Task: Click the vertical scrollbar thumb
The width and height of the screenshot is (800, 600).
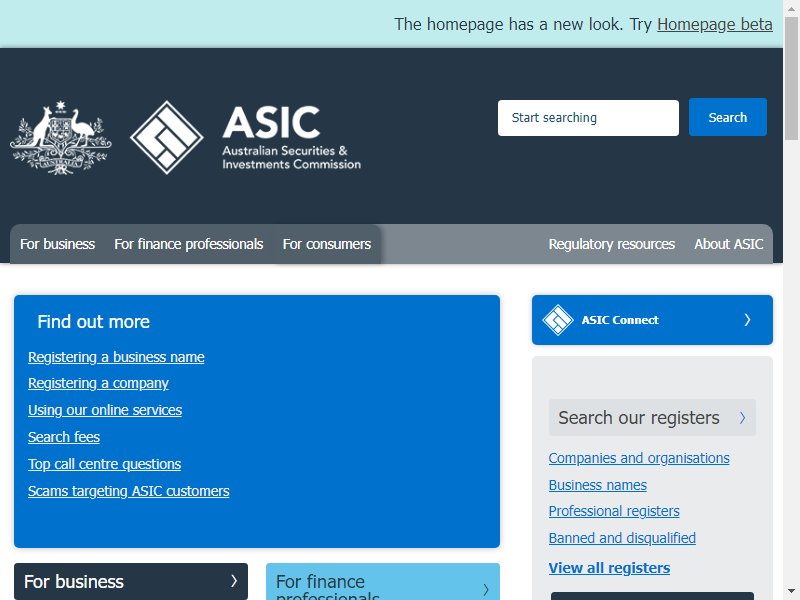Action: coord(791,78)
